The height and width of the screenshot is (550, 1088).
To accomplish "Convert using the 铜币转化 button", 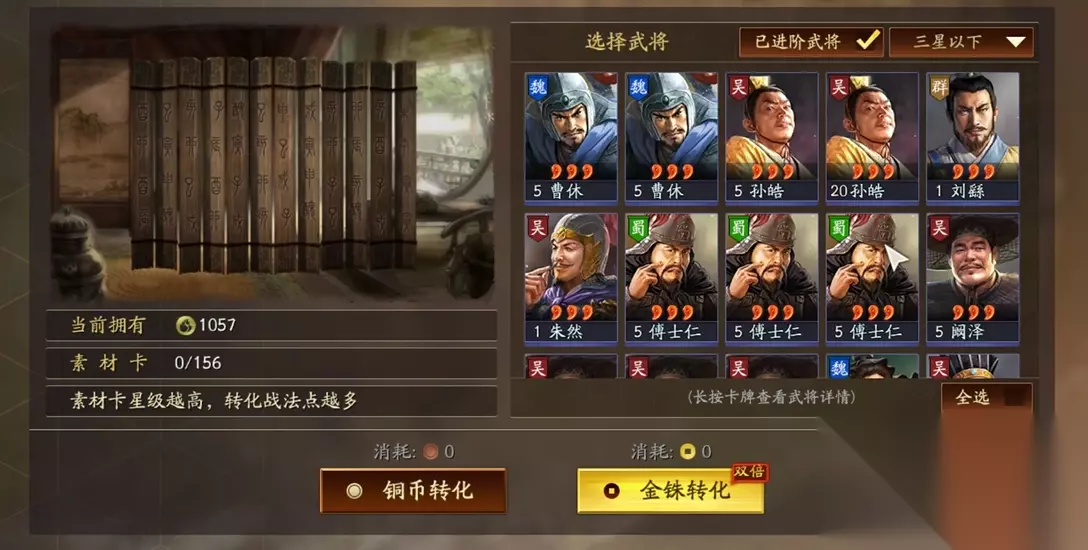I will click(413, 491).
